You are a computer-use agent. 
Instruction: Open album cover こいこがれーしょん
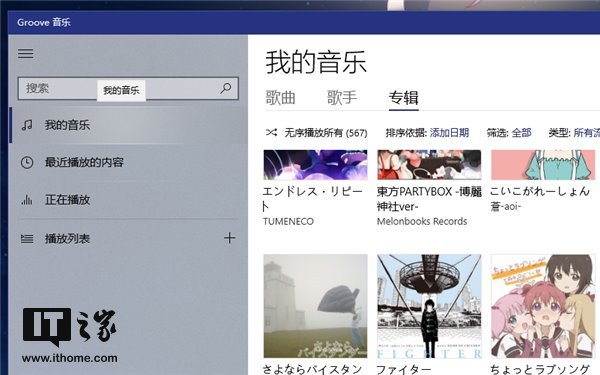[543, 165]
